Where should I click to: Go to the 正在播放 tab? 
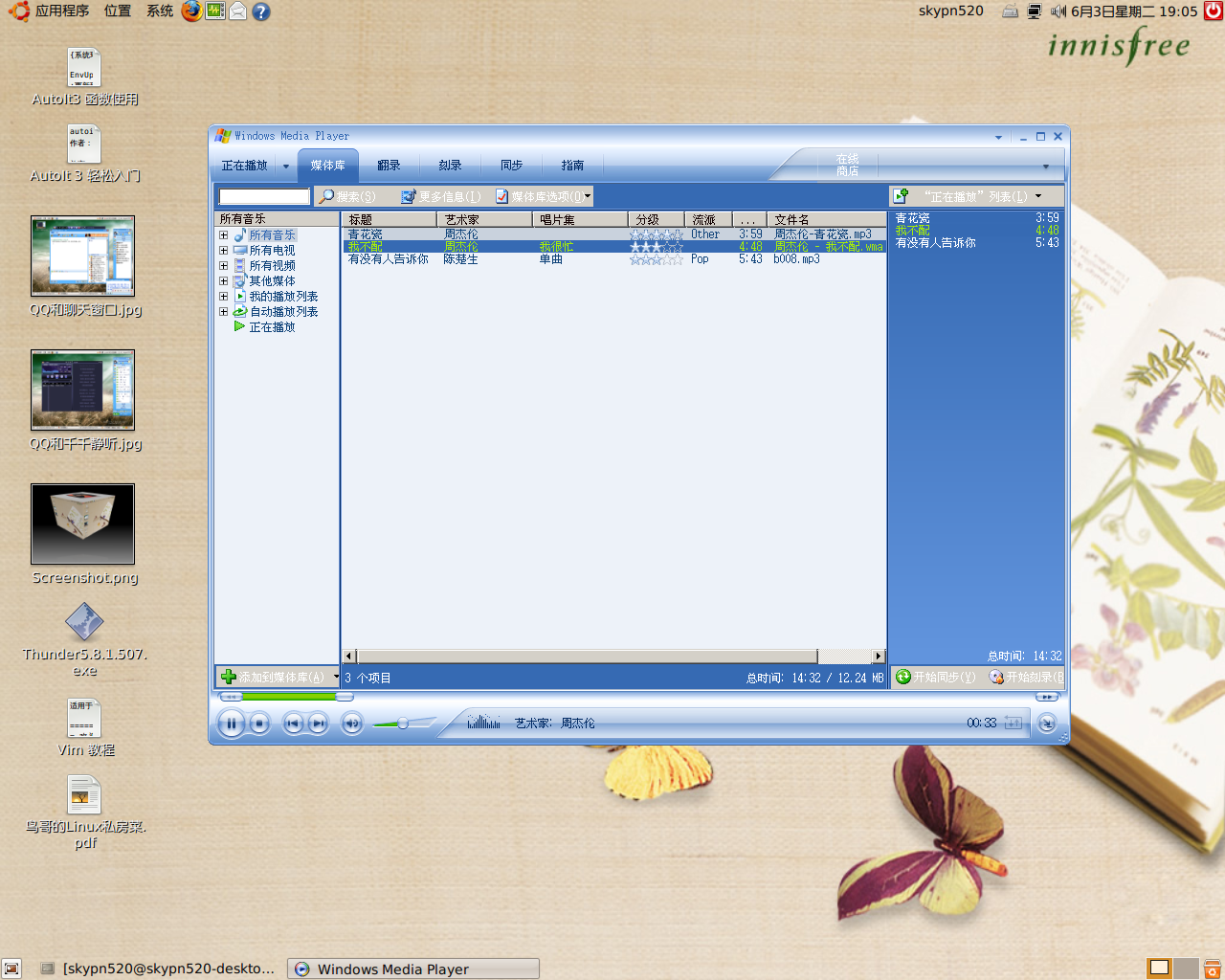pyautogui.click(x=244, y=166)
